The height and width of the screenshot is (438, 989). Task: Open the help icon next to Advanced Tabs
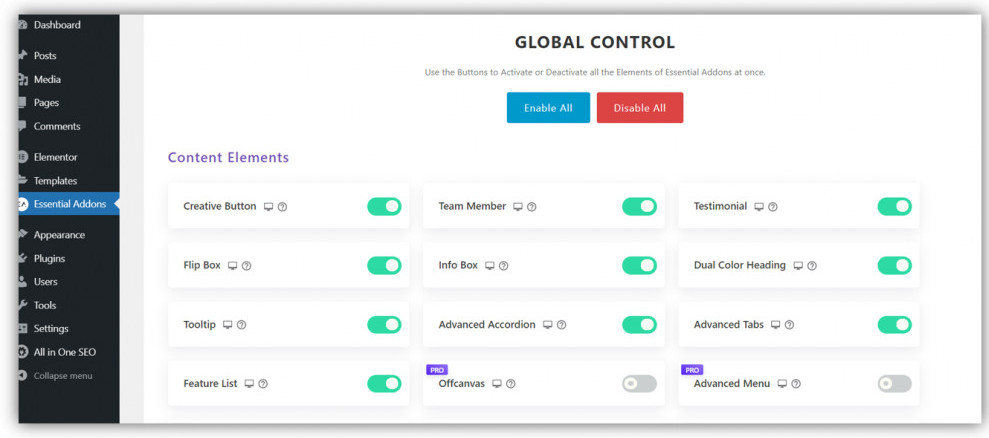click(789, 325)
